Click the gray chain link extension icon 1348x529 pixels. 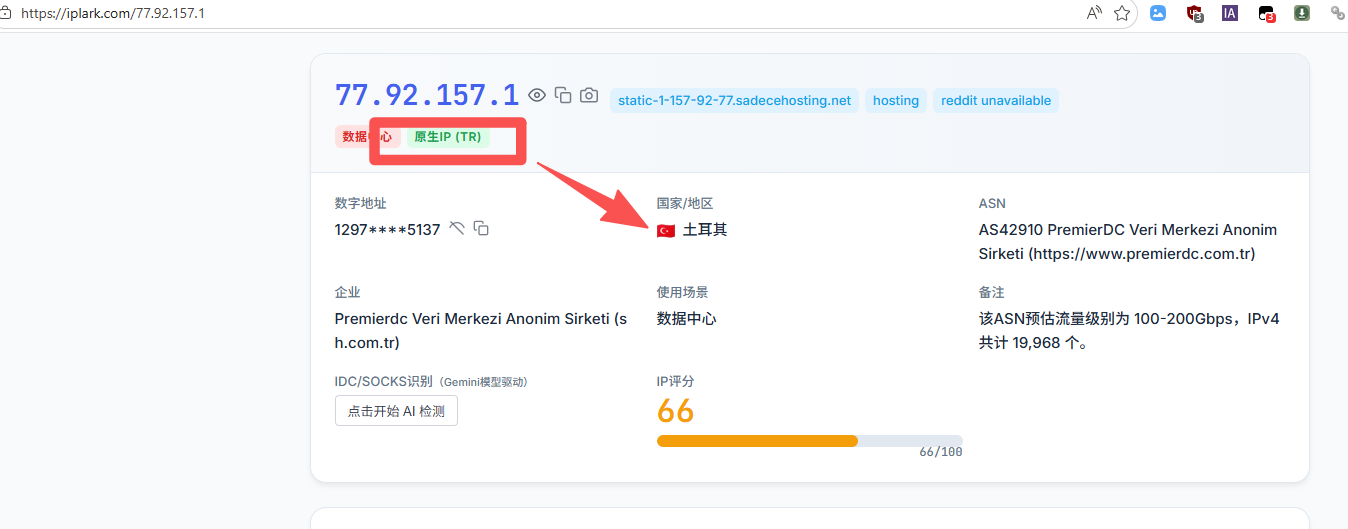(x=1337, y=13)
